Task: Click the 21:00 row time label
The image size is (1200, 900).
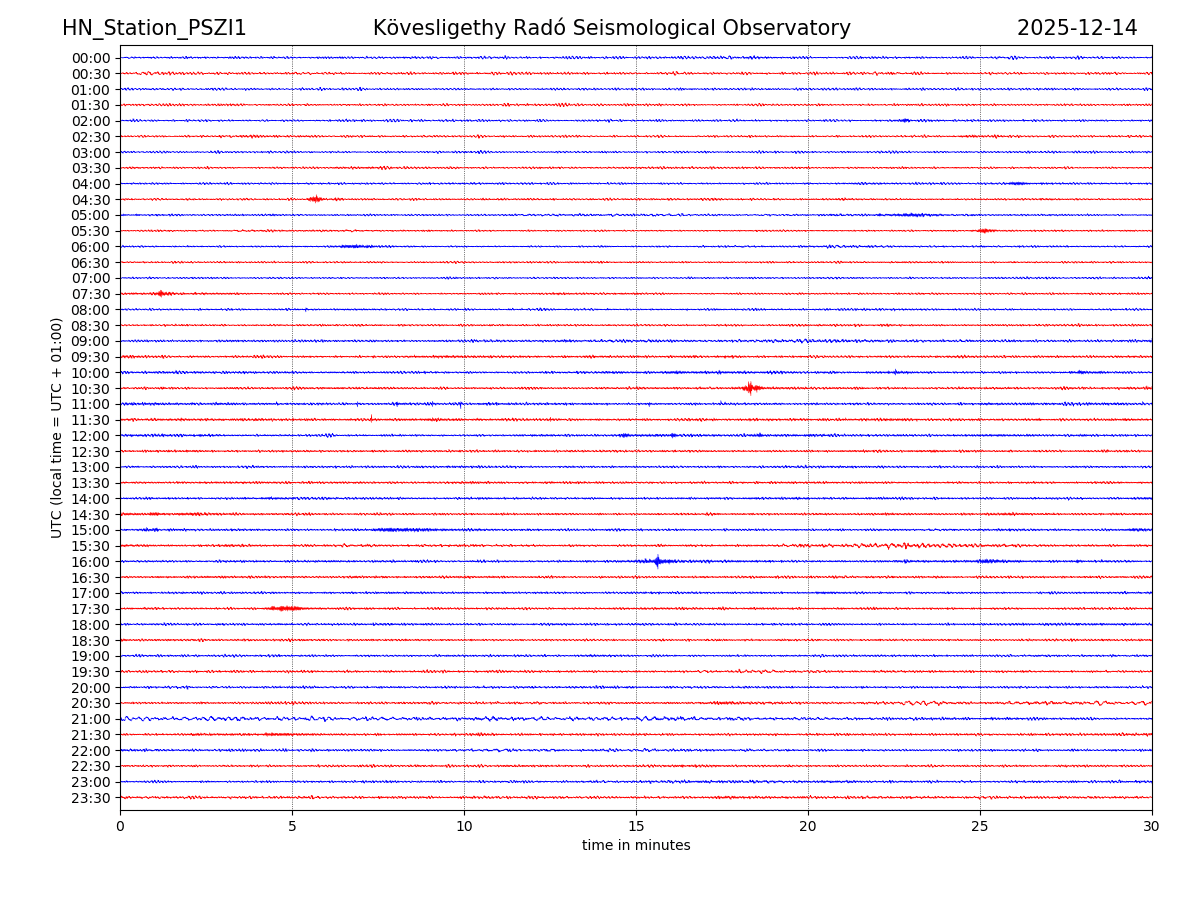Action: pos(90,719)
